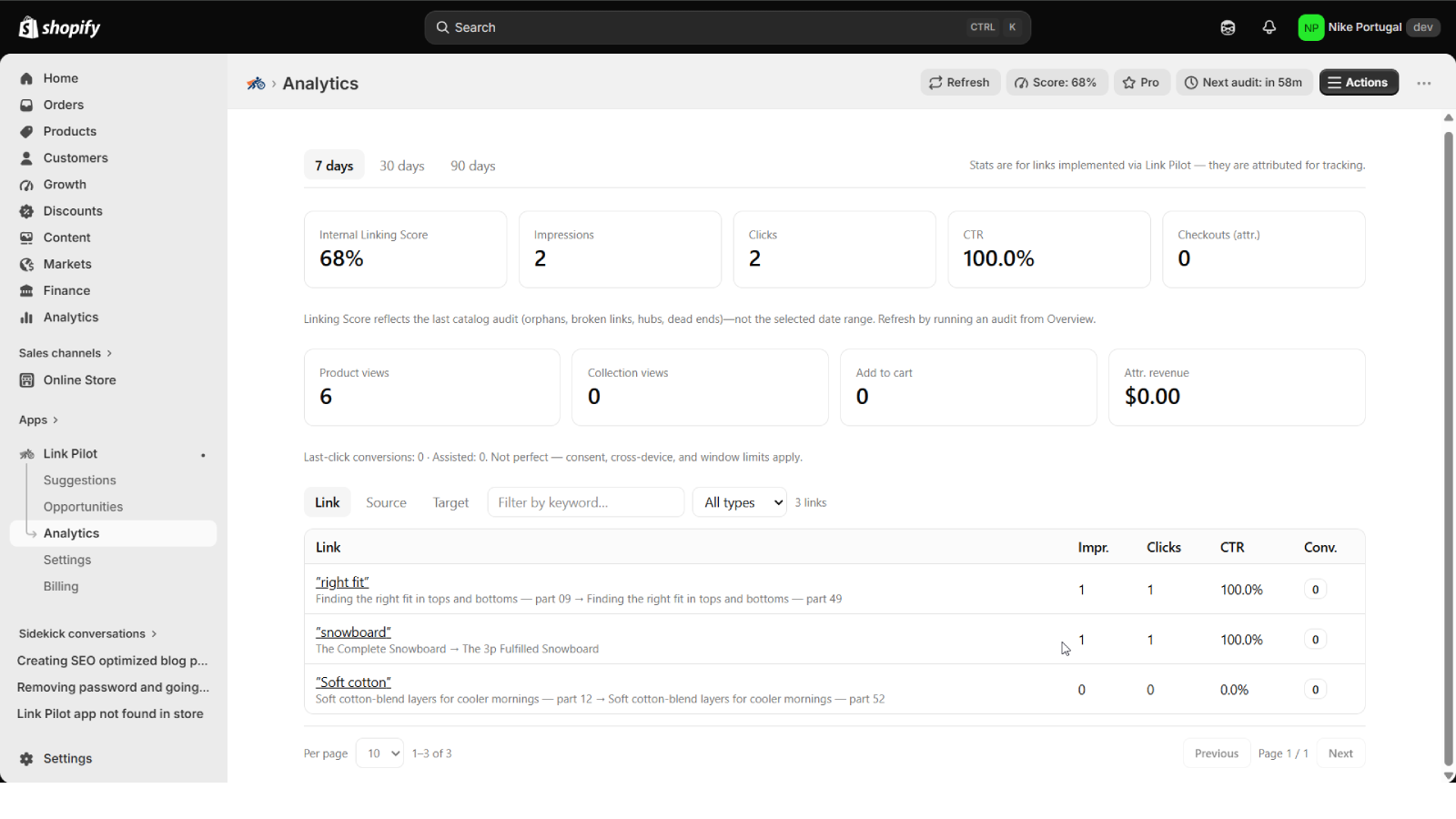Click the Shopify logo
Image resolution: width=1456 pixels, height=819 pixels.
click(60, 27)
